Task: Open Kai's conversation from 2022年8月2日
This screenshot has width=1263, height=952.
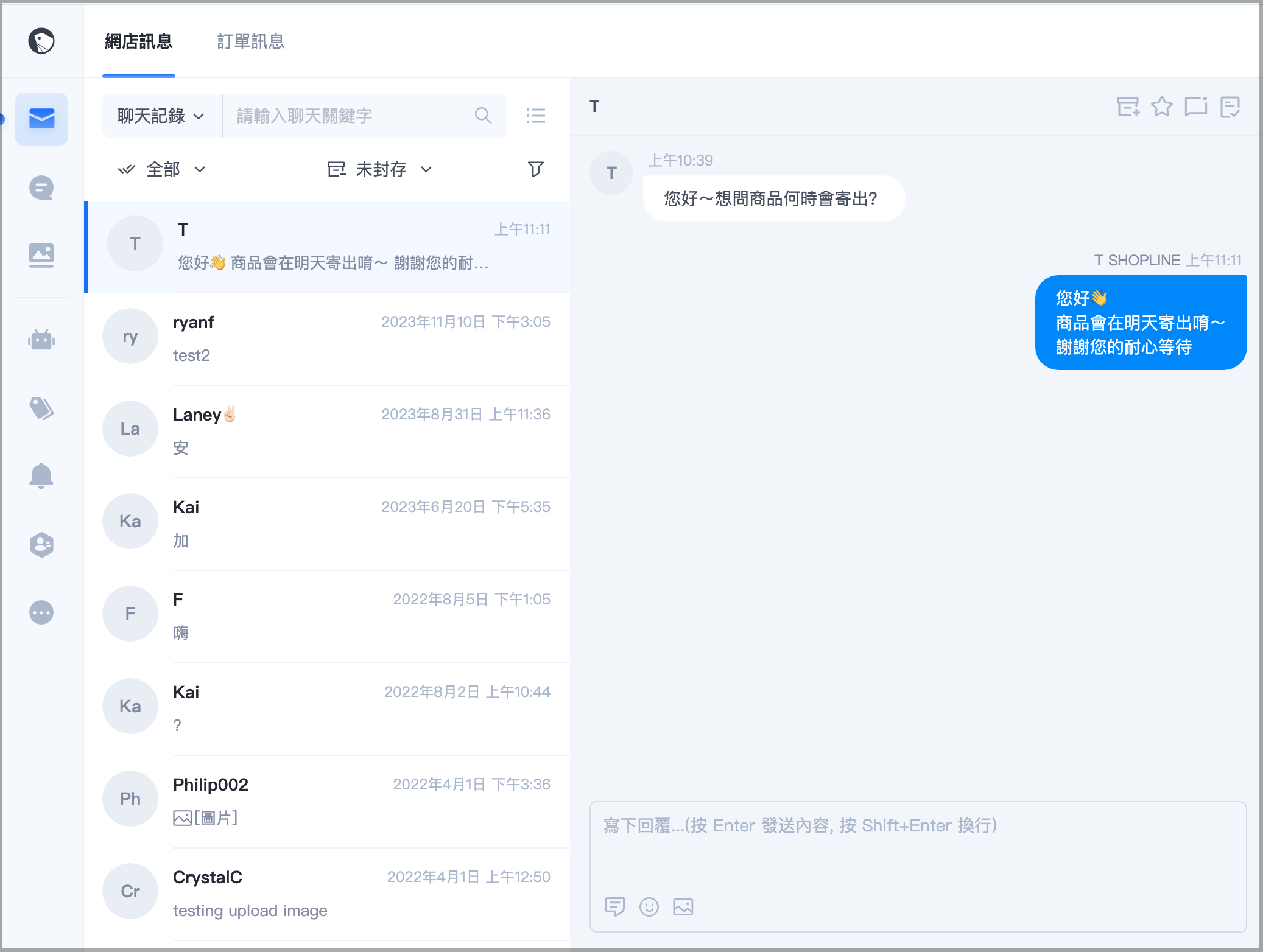Action: 328,709
